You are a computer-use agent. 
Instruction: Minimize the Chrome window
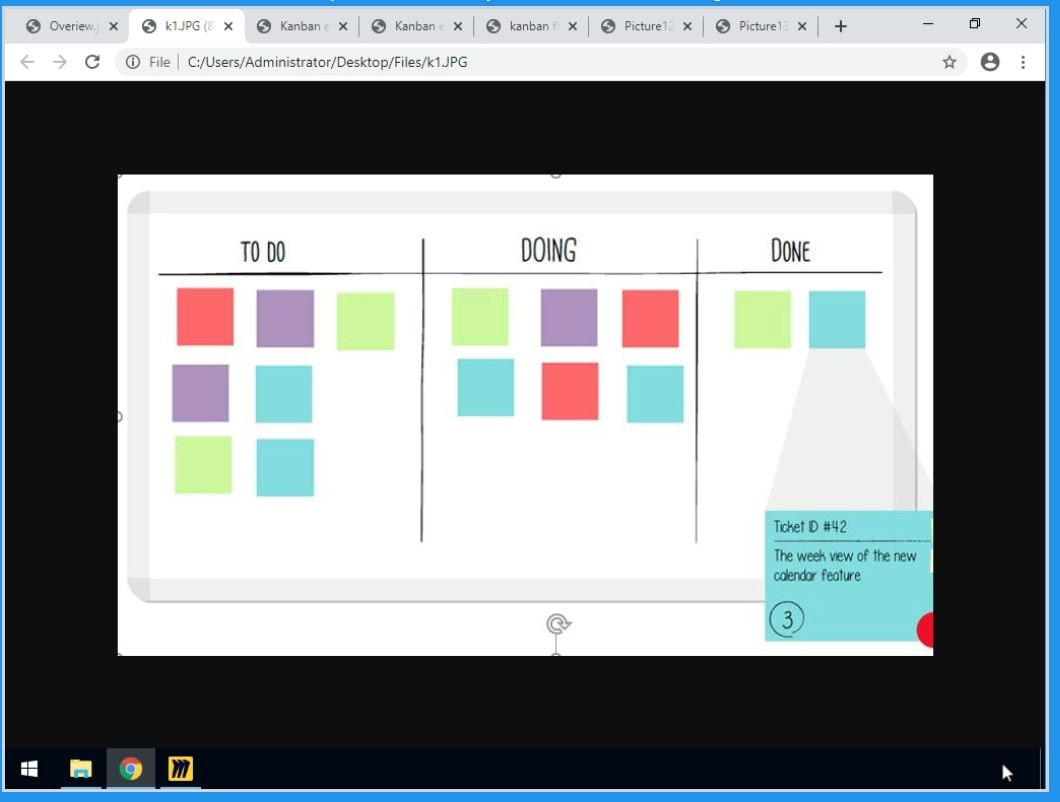(928, 24)
